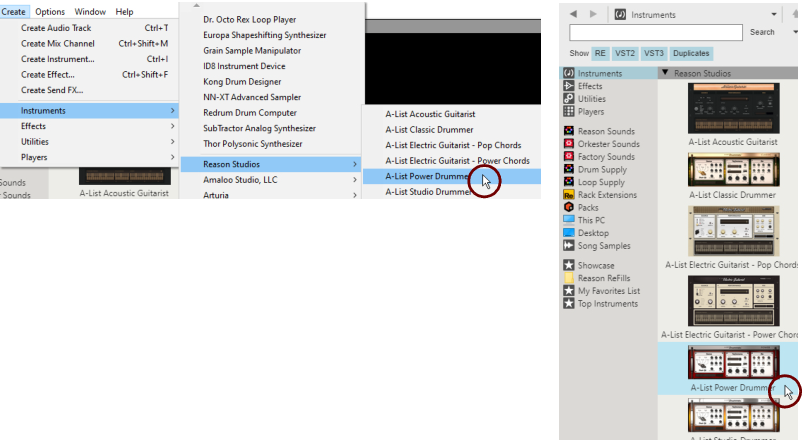Select Grain Sample Manipulator

pos(252,50)
